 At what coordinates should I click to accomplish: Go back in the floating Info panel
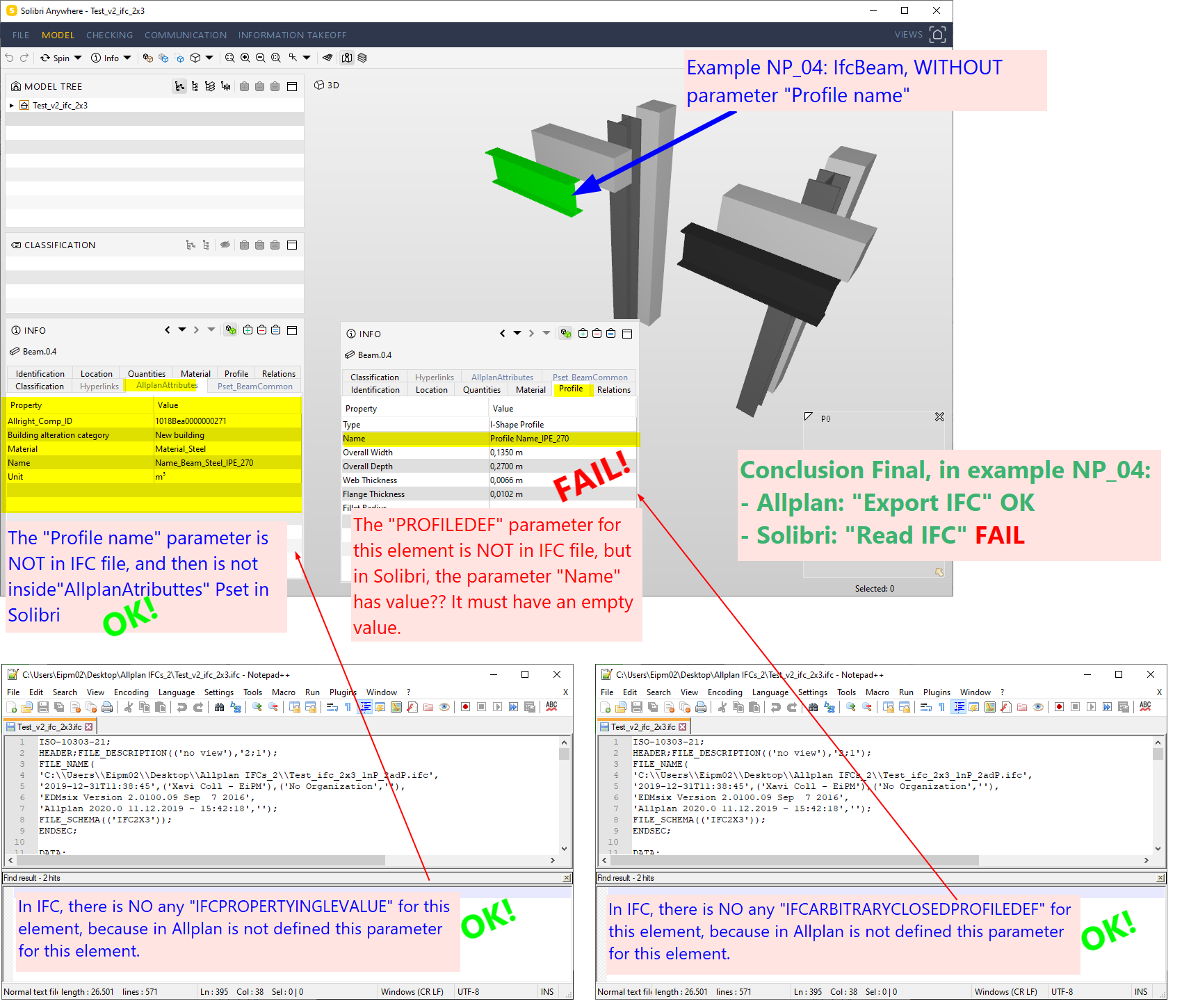coord(502,334)
